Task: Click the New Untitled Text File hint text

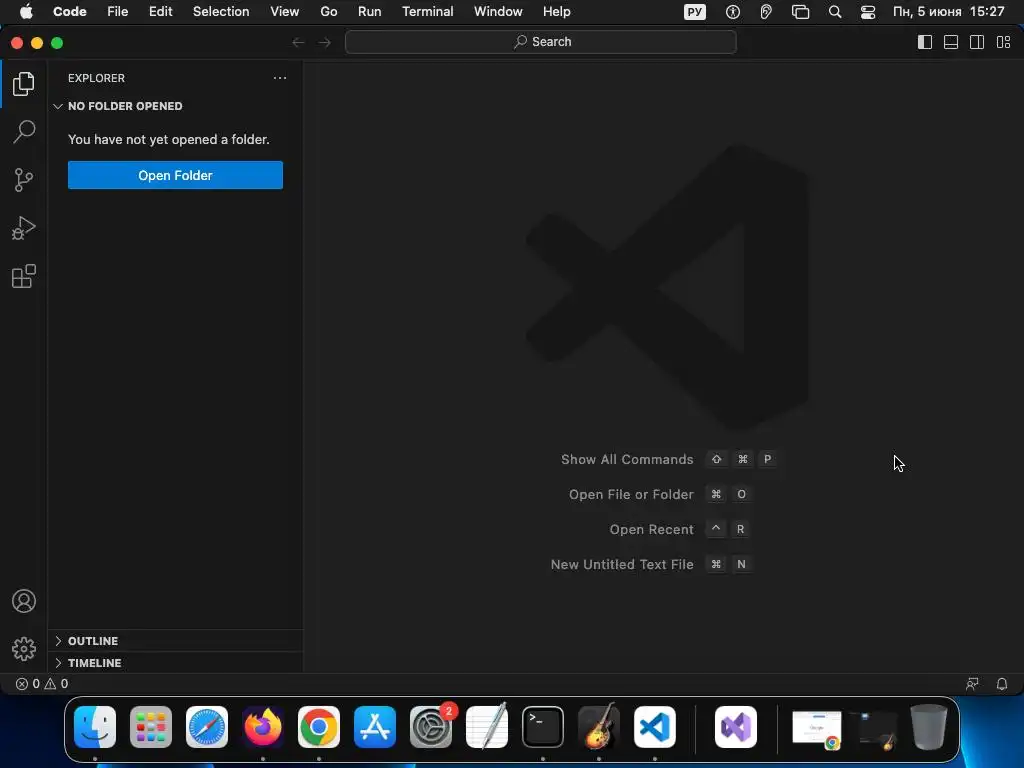Action: click(622, 564)
